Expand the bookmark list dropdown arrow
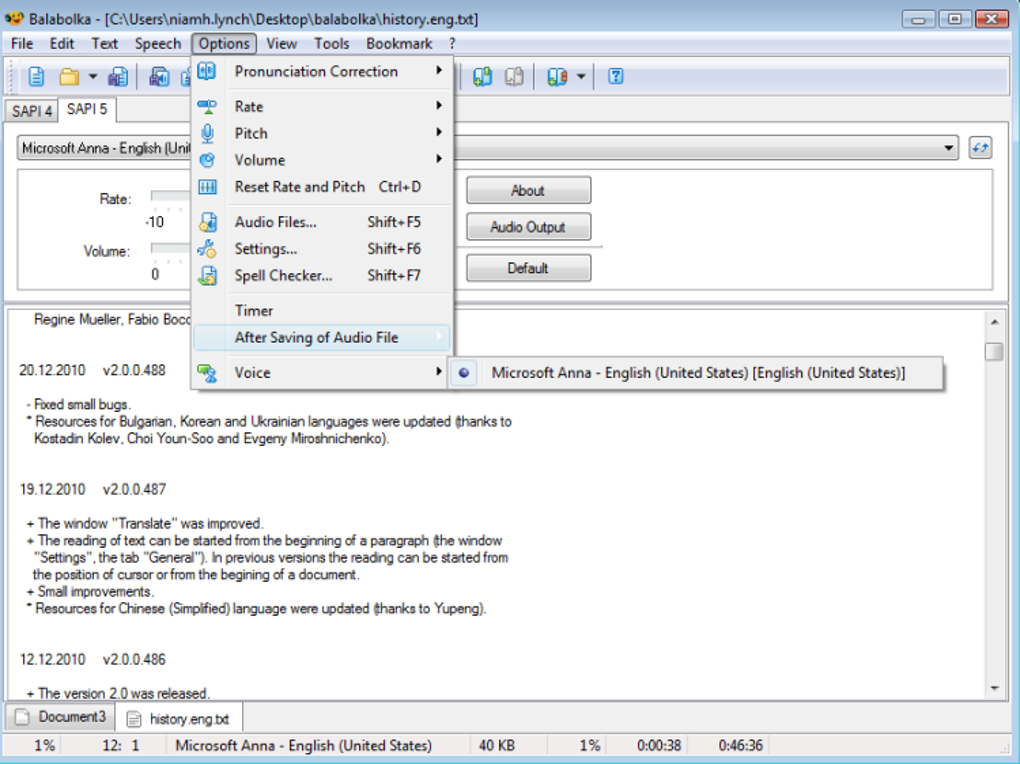Image resolution: width=1020 pixels, height=764 pixels. click(581, 77)
